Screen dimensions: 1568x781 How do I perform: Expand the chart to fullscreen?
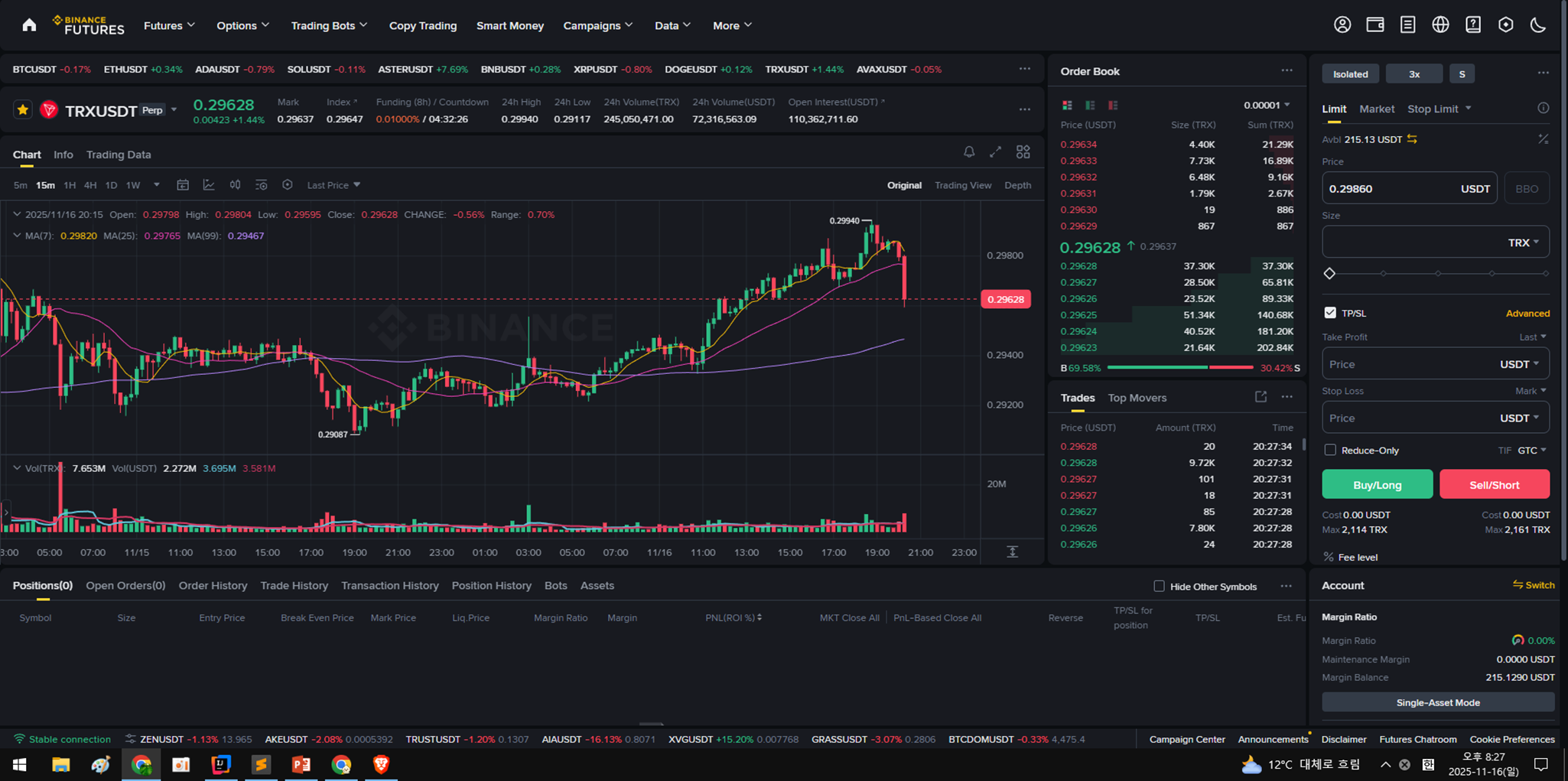point(995,151)
